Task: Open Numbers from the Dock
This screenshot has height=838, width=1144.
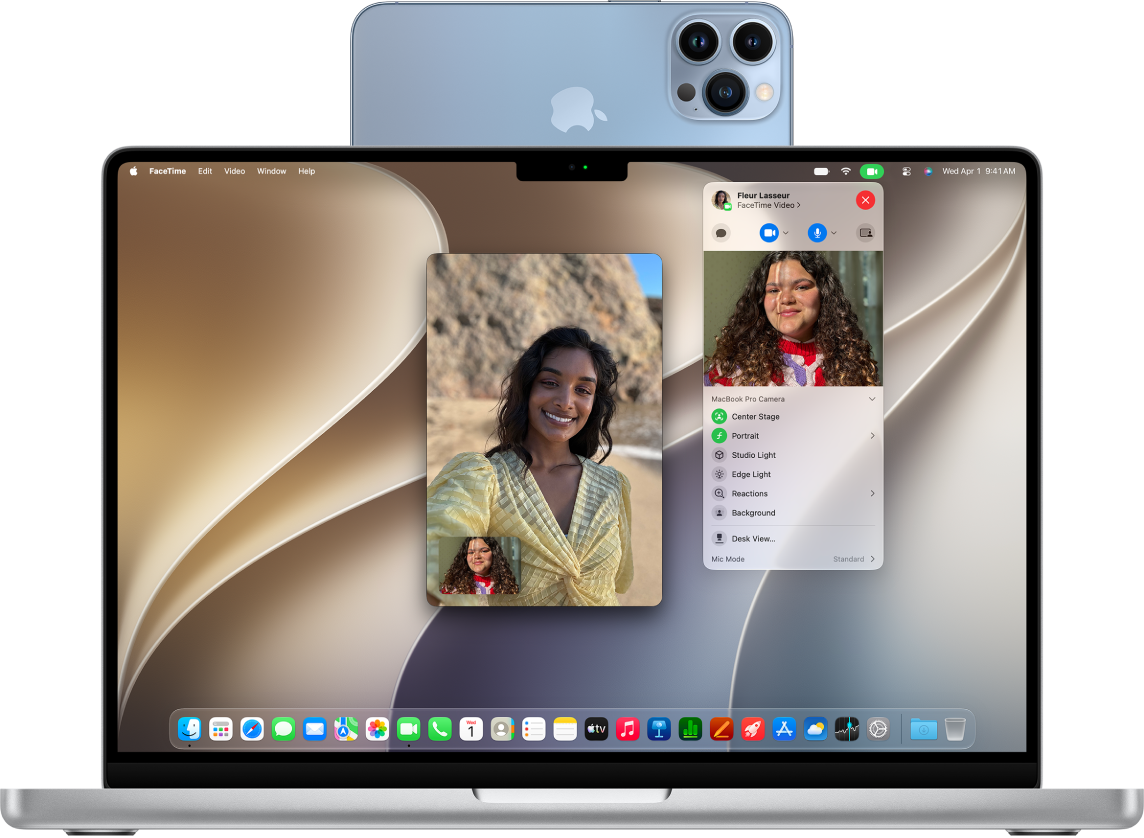Action: 690,729
